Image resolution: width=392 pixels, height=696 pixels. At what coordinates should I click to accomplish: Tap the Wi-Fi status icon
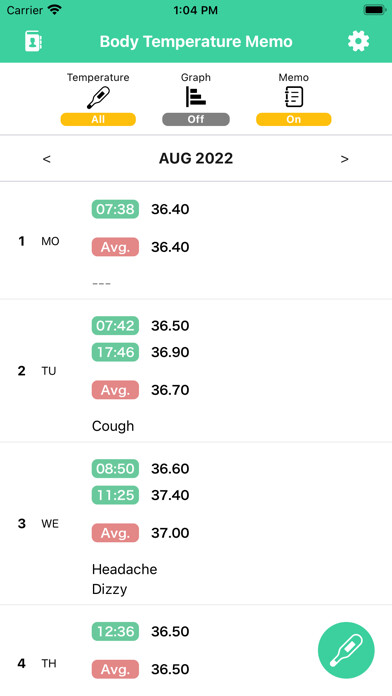point(55,10)
